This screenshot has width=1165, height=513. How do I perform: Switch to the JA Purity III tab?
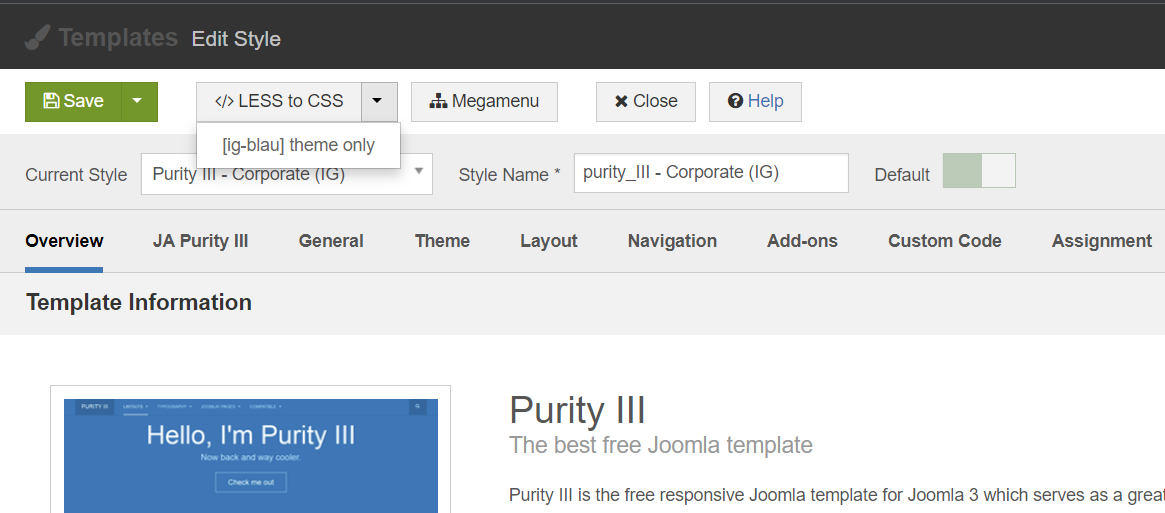200,241
